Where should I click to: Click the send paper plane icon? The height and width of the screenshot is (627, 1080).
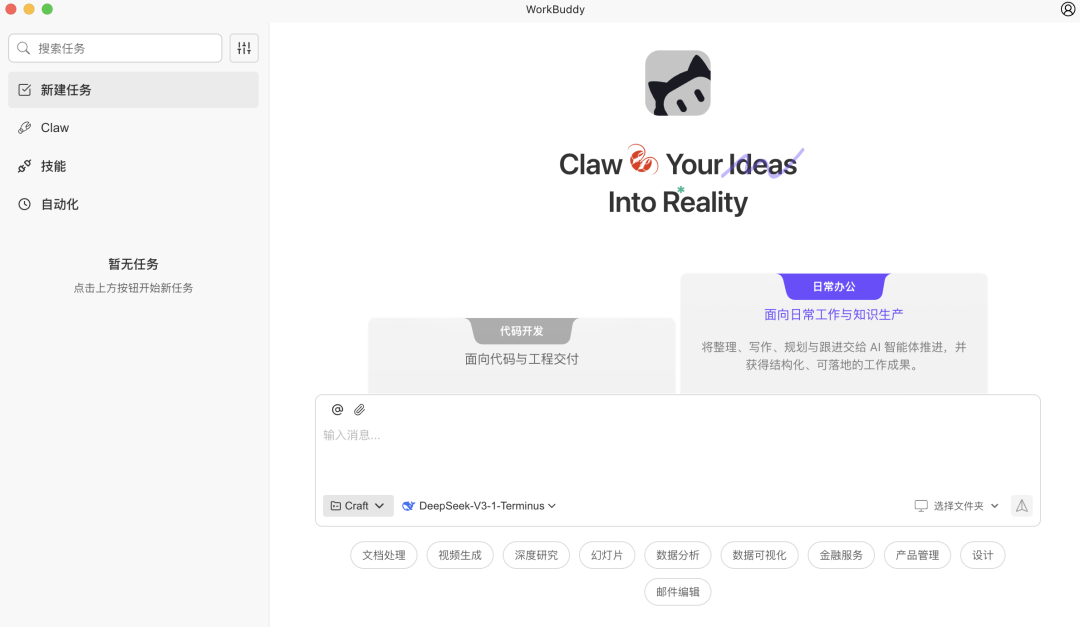[x=1021, y=505]
